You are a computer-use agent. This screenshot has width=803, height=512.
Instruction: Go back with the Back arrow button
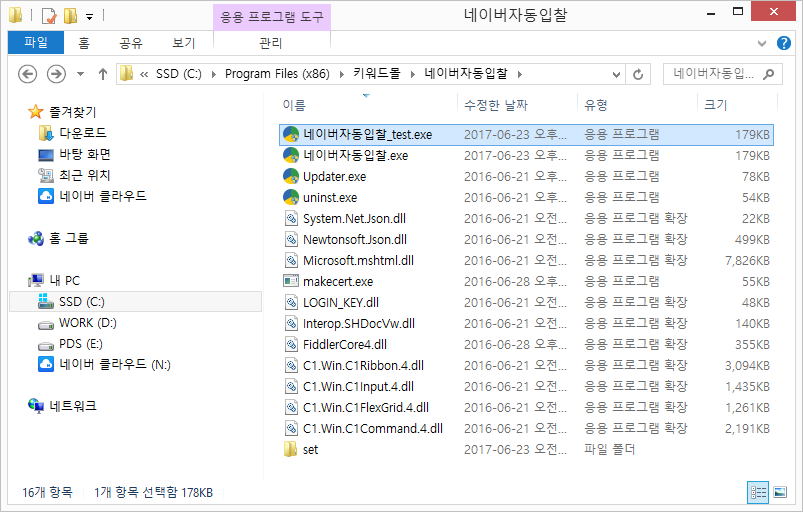(x=28, y=74)
